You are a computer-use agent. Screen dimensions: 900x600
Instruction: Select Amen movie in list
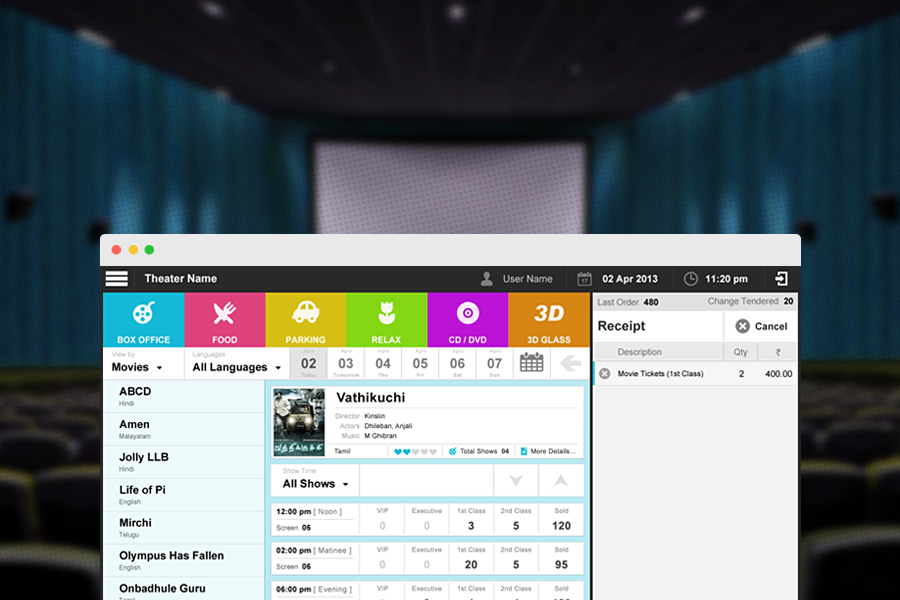click(184, 429)
